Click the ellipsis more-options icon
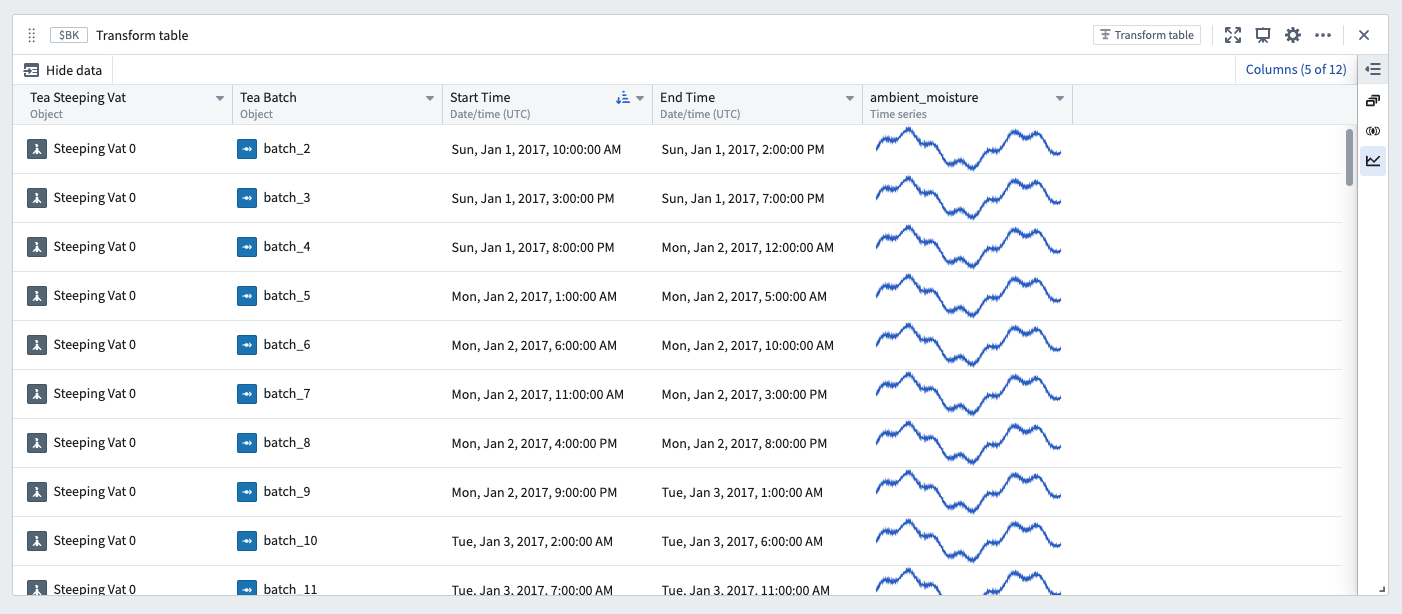 (1323, 34)
